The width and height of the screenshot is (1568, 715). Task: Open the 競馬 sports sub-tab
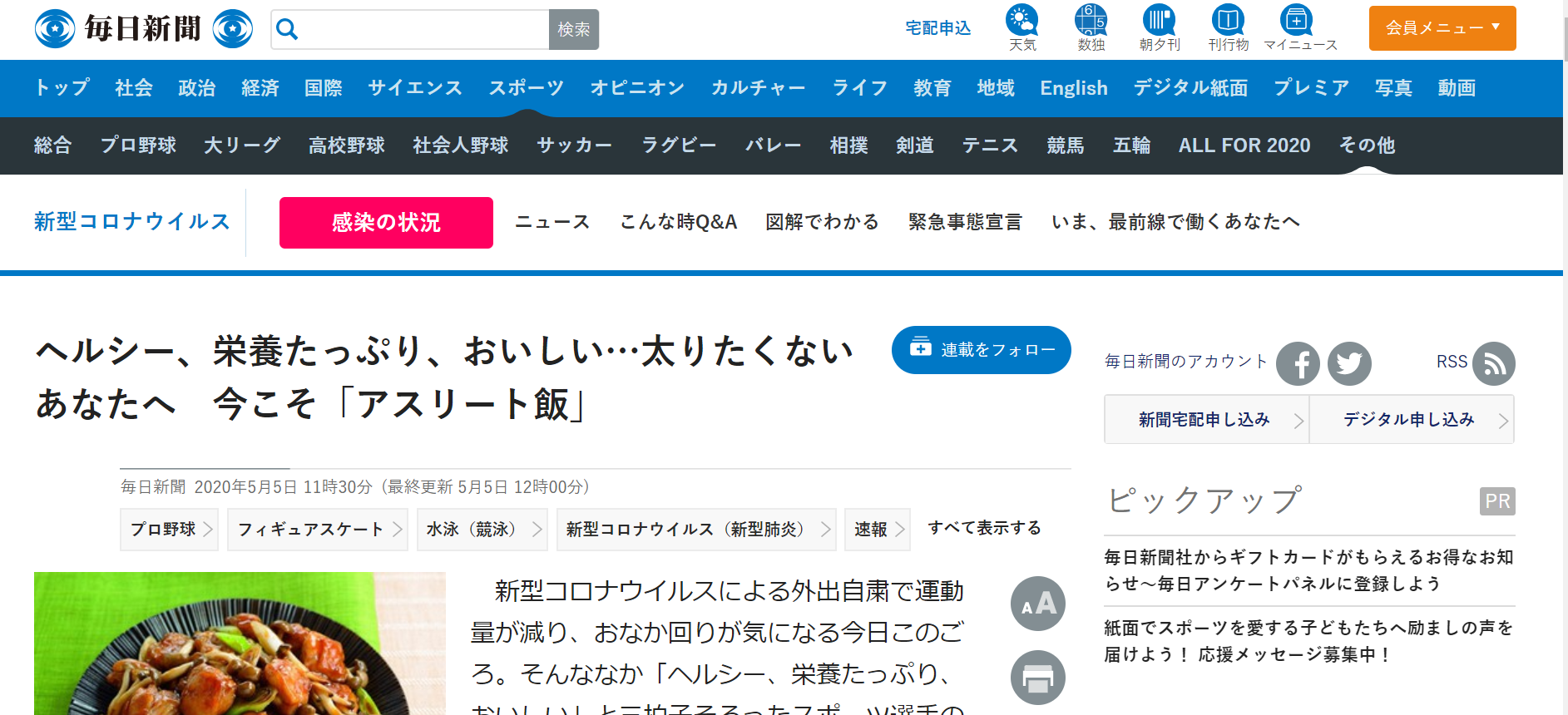pos(1066,145)
